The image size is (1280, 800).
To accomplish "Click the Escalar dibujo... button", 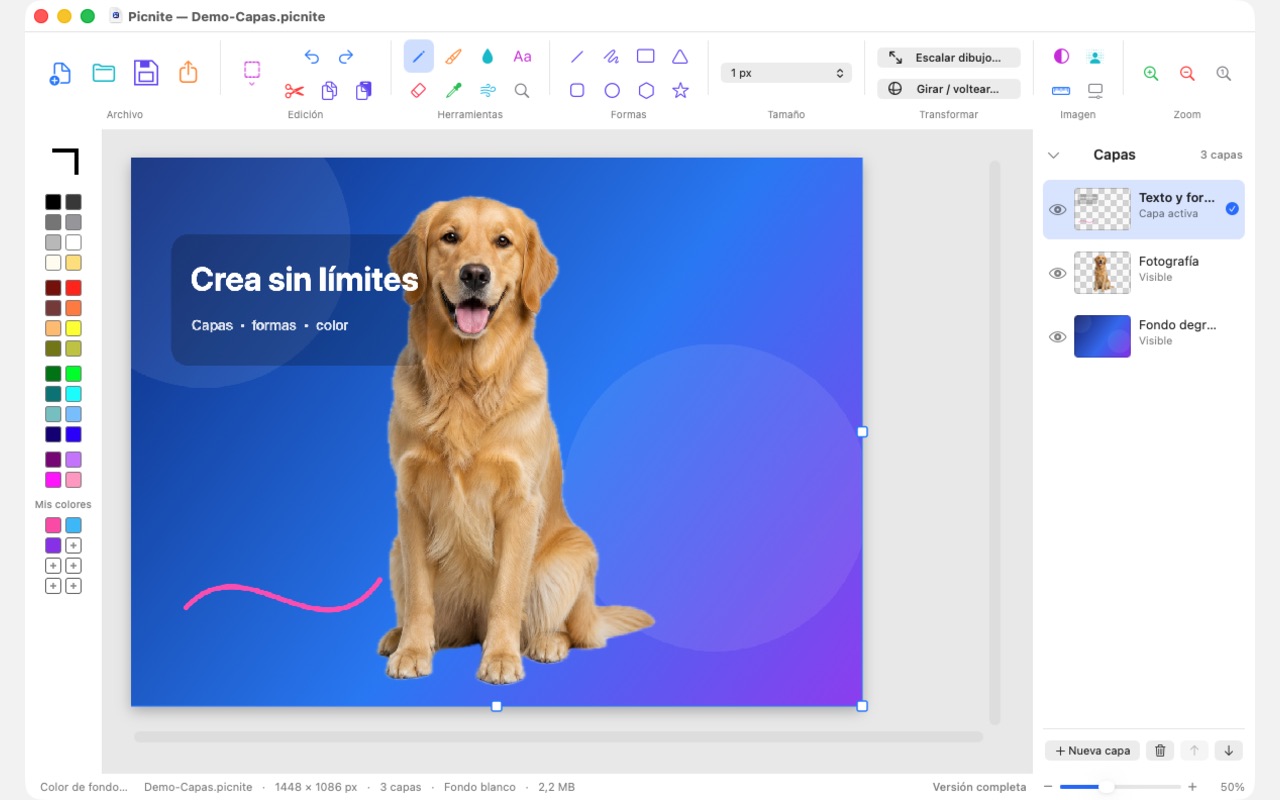I will pos(949,58).
